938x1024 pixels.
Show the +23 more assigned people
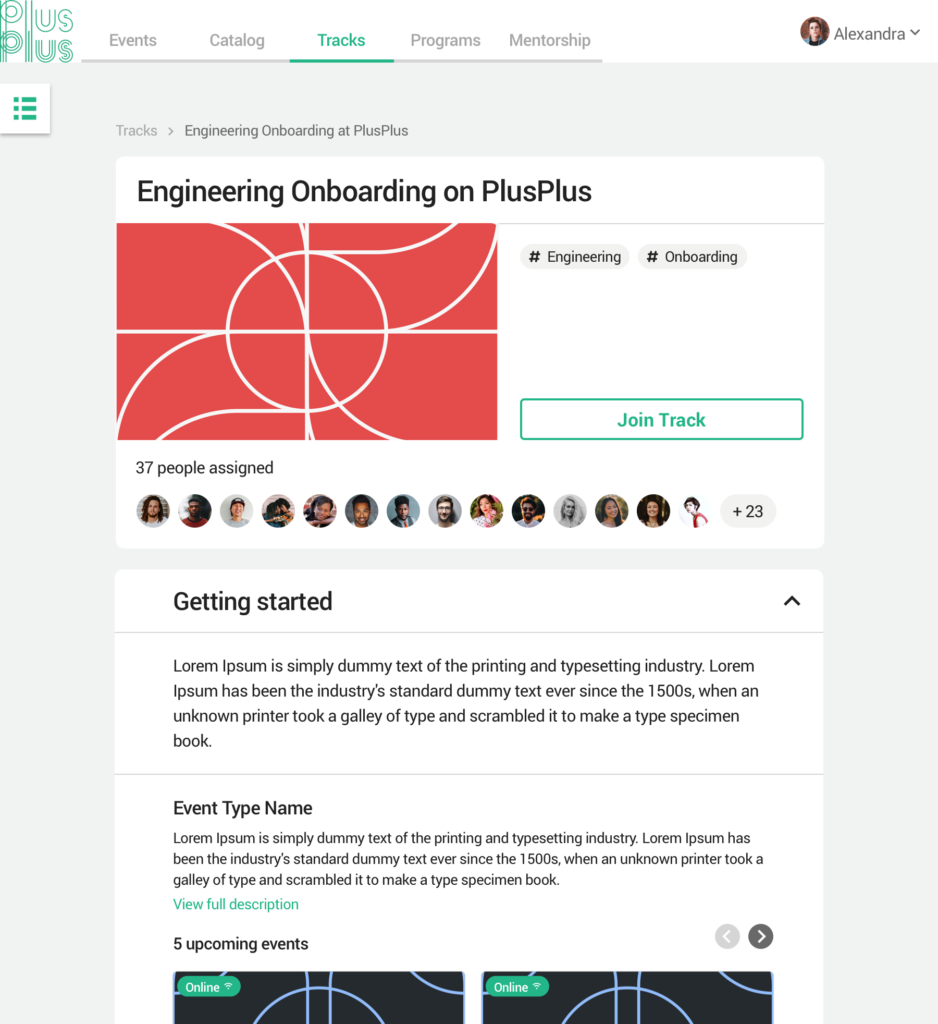click(x=748, y=511)
